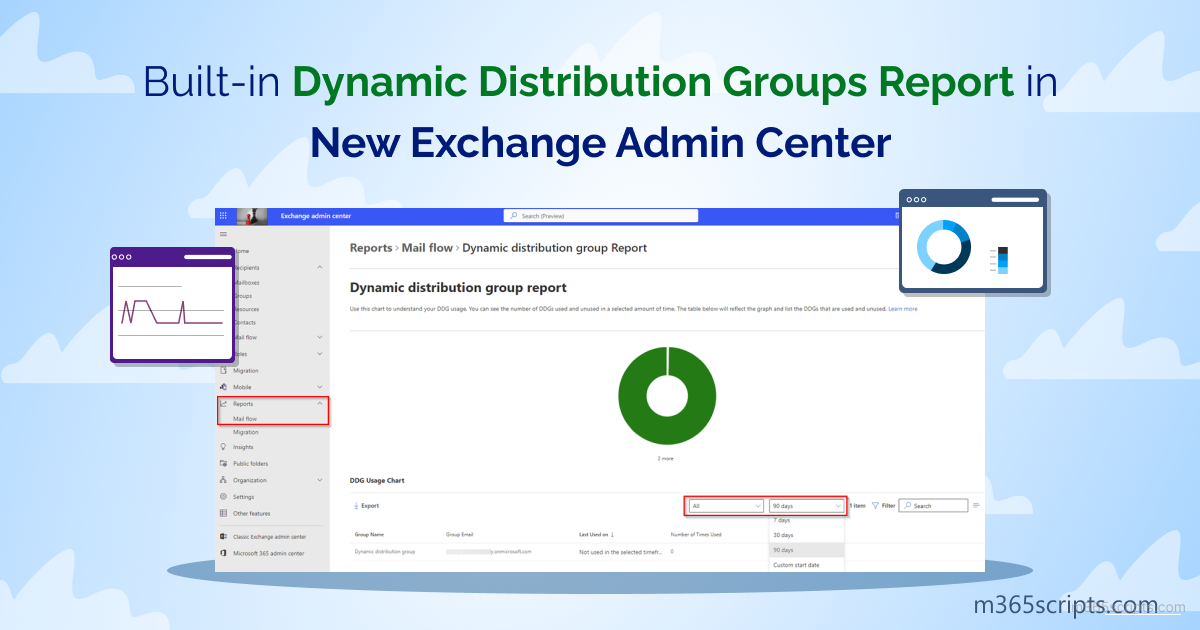Screen dimensions: 1200x630
Task: Choose the highlighted 90 days list option
Action: [x=807, y=550]
